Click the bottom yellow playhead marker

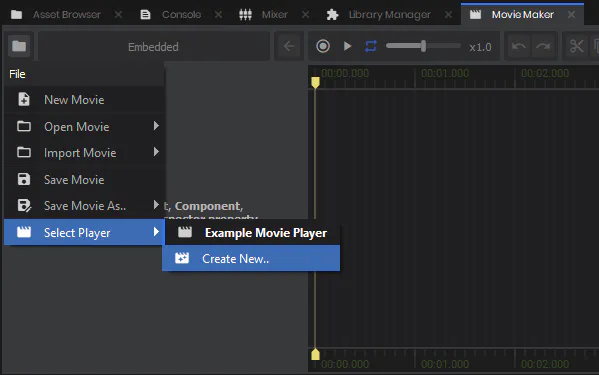point(315,354)
